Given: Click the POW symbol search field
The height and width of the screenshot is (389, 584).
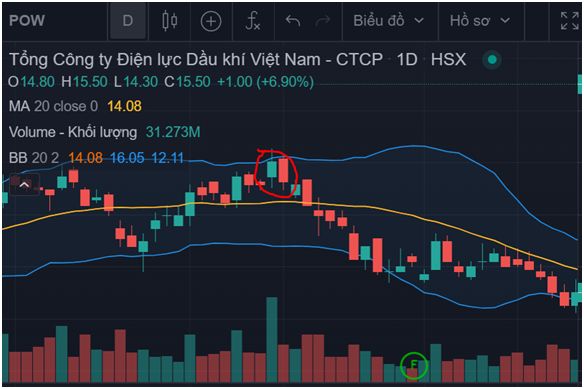Looking at the screenshot, I should (27, 20).
